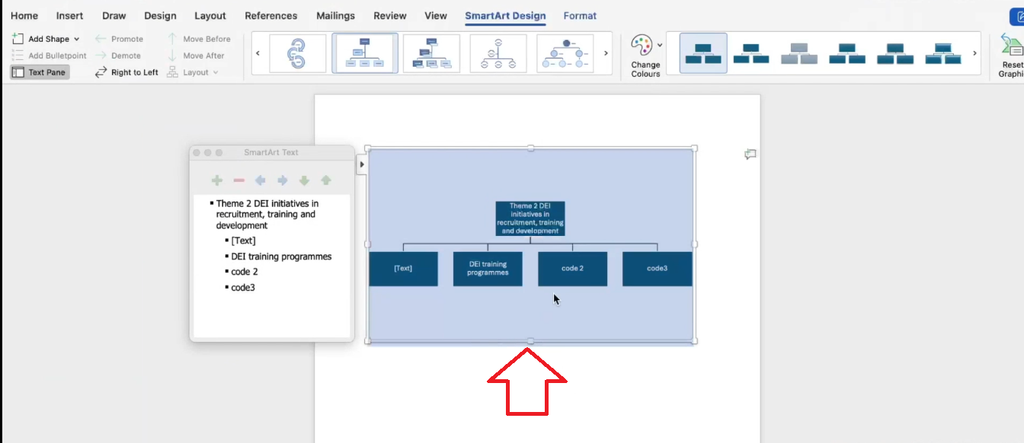Switch to the Insert tab
The height and width of the screenshot is (443, 1024).
[x=69, y=16]
